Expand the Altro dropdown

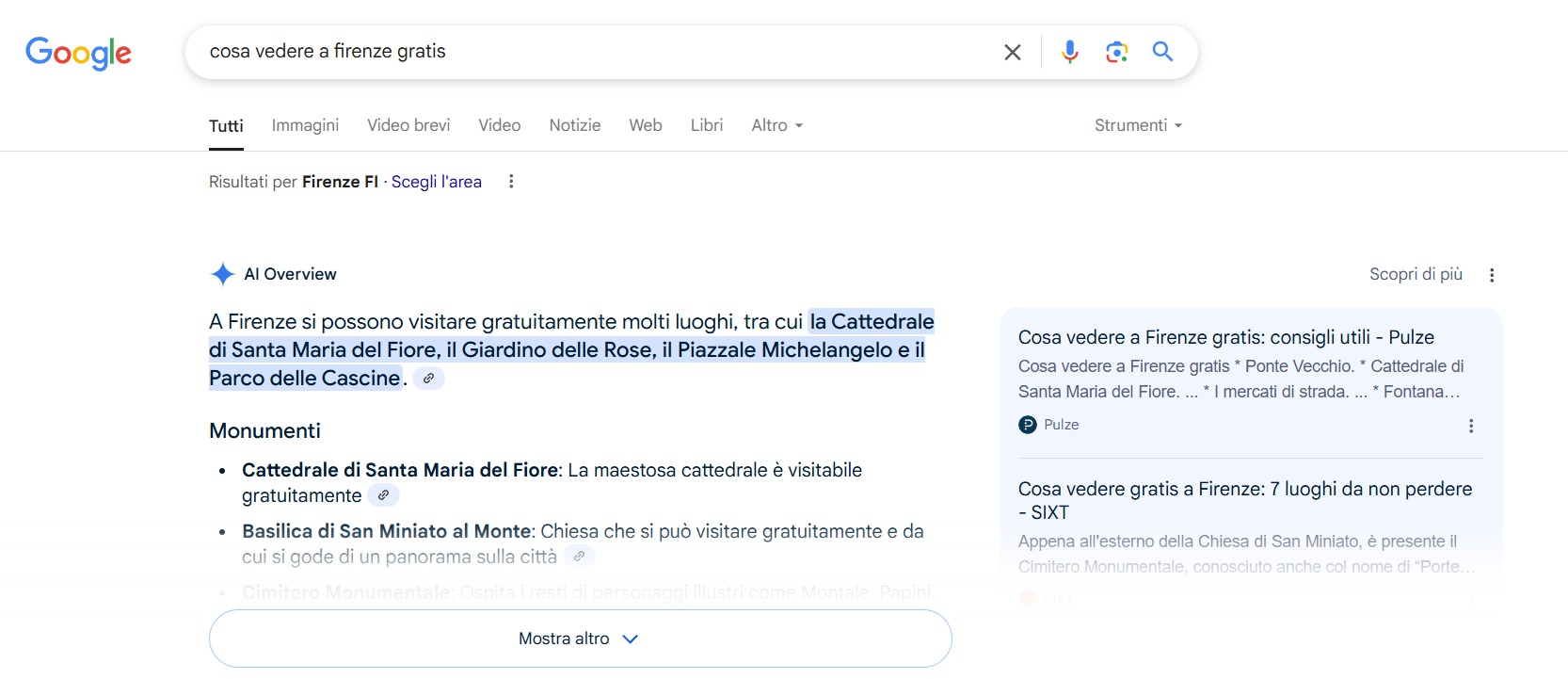click(777, 125)
